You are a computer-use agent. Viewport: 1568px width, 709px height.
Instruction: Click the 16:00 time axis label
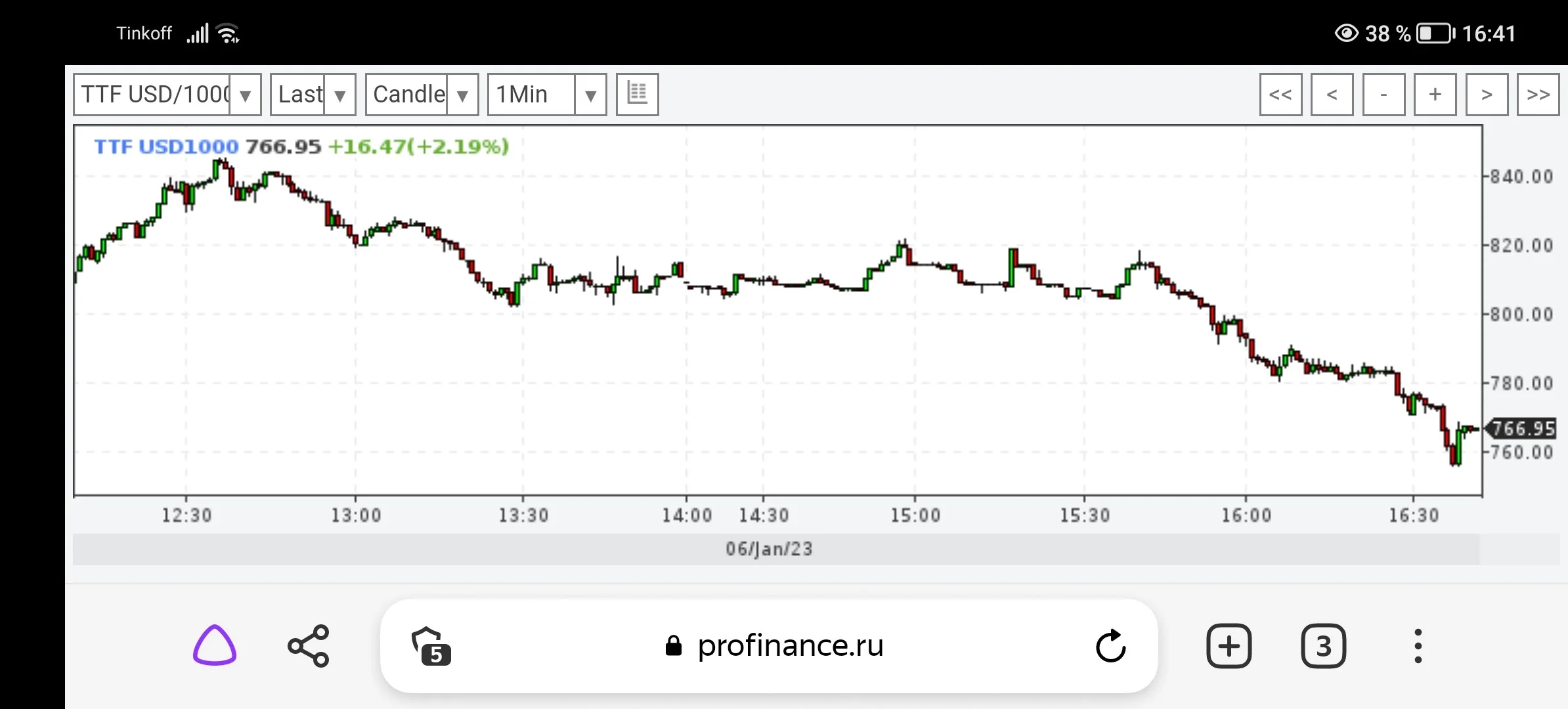(x=1246, y=515)
